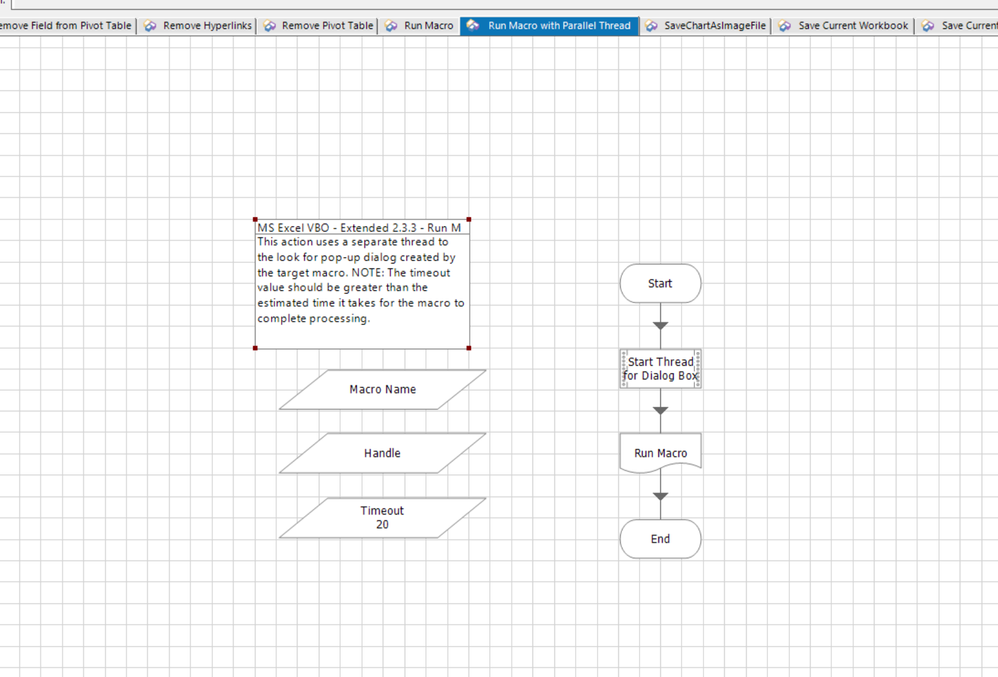
Task: Select the End stage
Action: [660, 539]
